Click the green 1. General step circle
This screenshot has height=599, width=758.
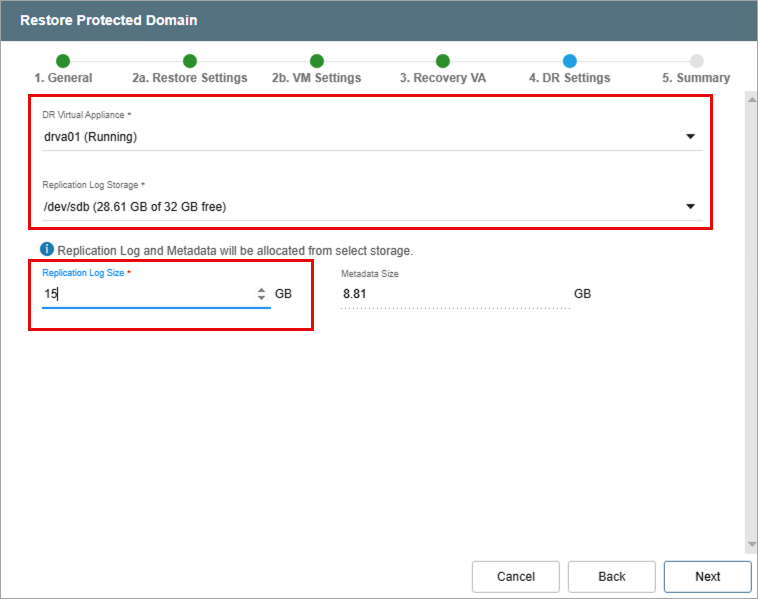(63, 61)
